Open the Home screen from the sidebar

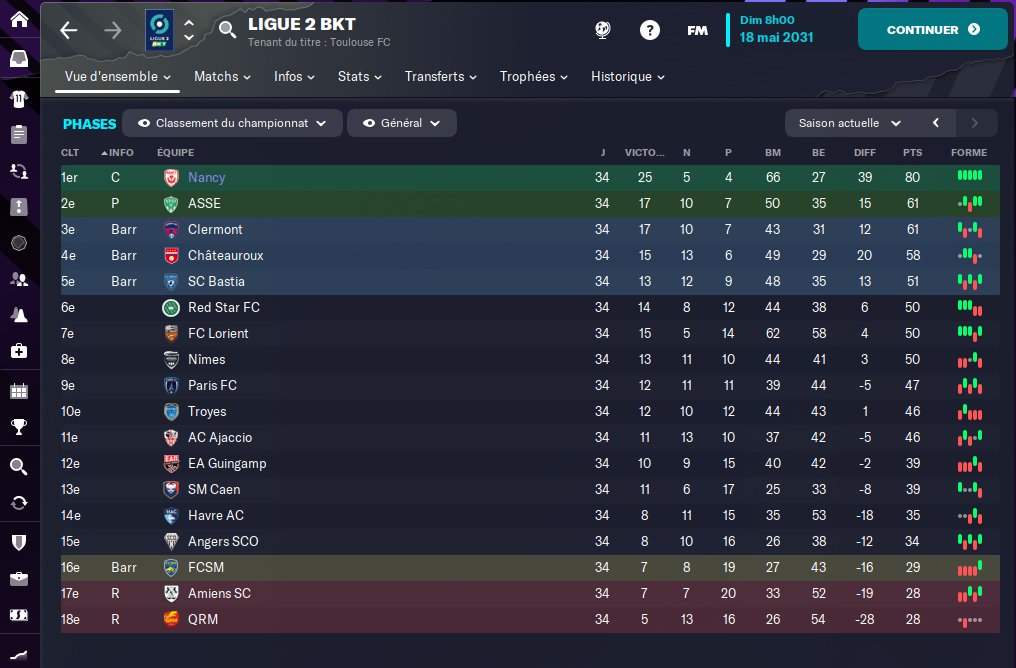19,20
